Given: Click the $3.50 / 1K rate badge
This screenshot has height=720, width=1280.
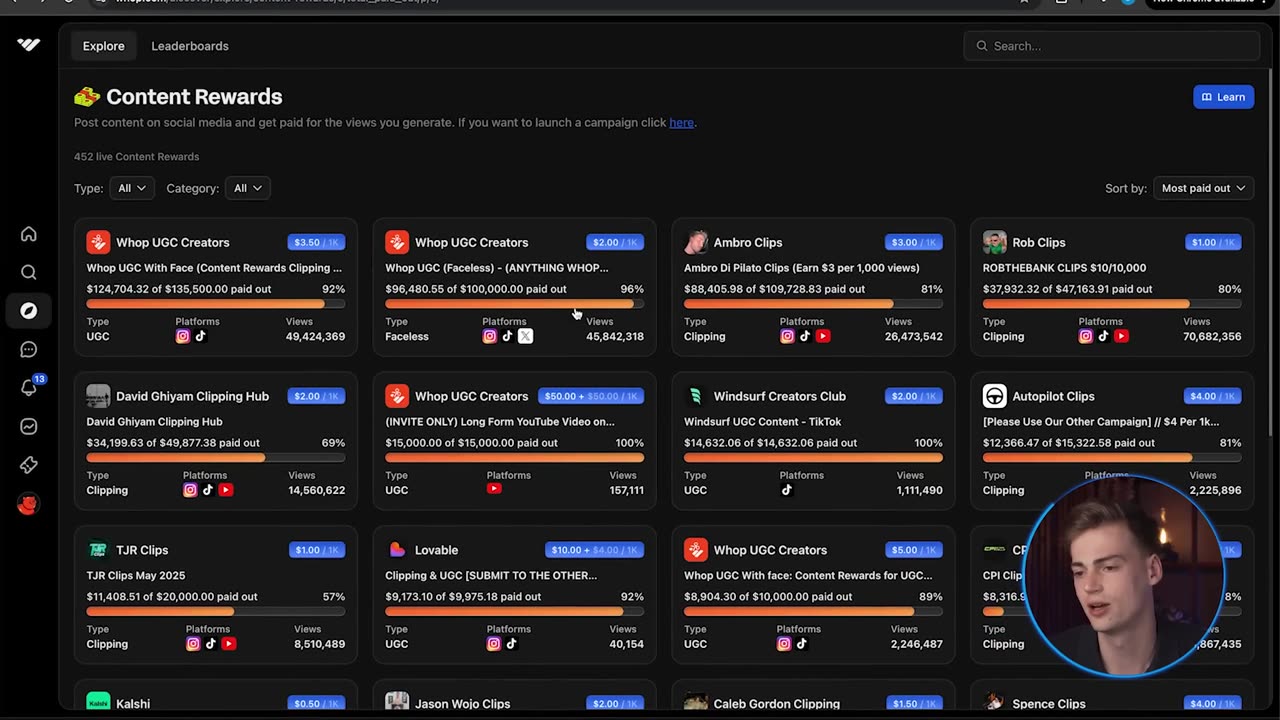Looking at the screenshot, I should coord(316,242).
